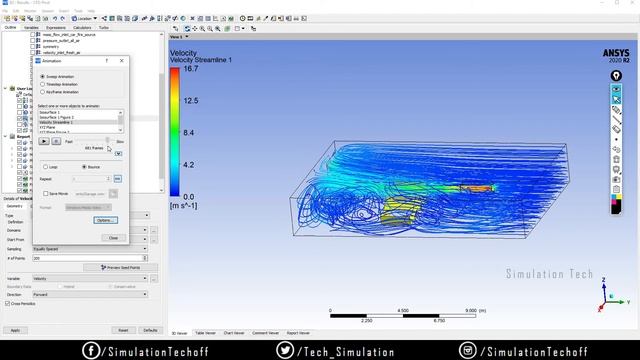The image size is (640, 360).
Task: Select Timestep Animation radio button
Action: (x=42, y=84)
